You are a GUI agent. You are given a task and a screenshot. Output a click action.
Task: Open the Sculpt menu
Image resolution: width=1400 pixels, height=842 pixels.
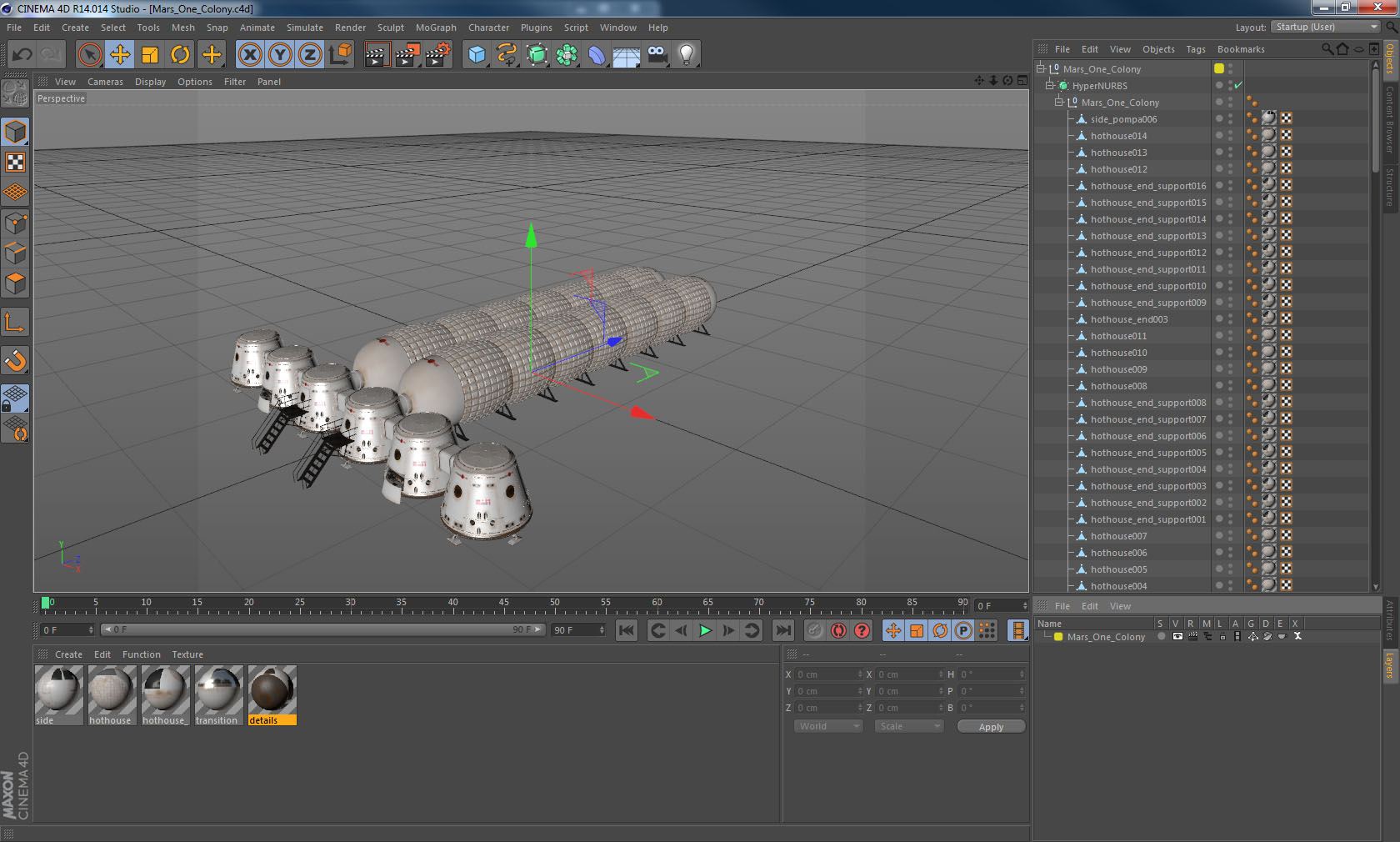click(x=390, y=28)
